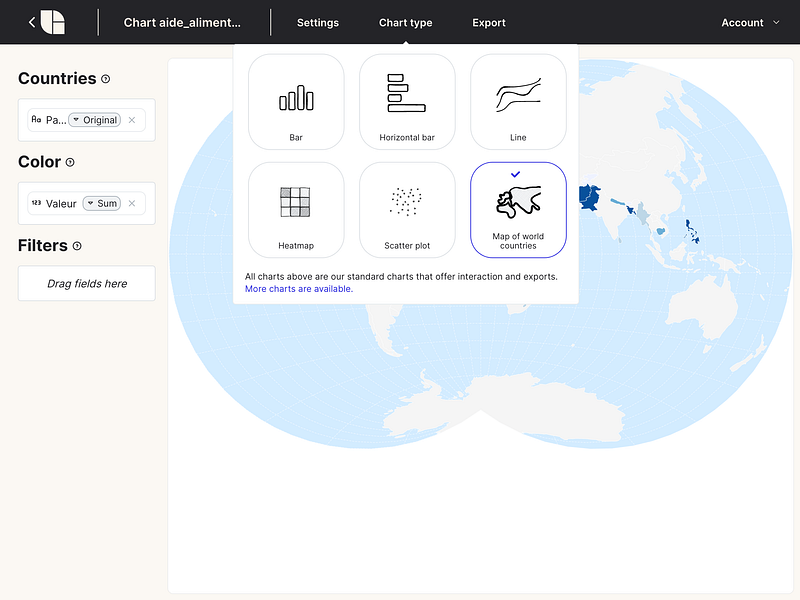Toggle the Chart type menu
The width and height of the screenshot is (800, 600).
pyautogui.click(x=406, y=22)
